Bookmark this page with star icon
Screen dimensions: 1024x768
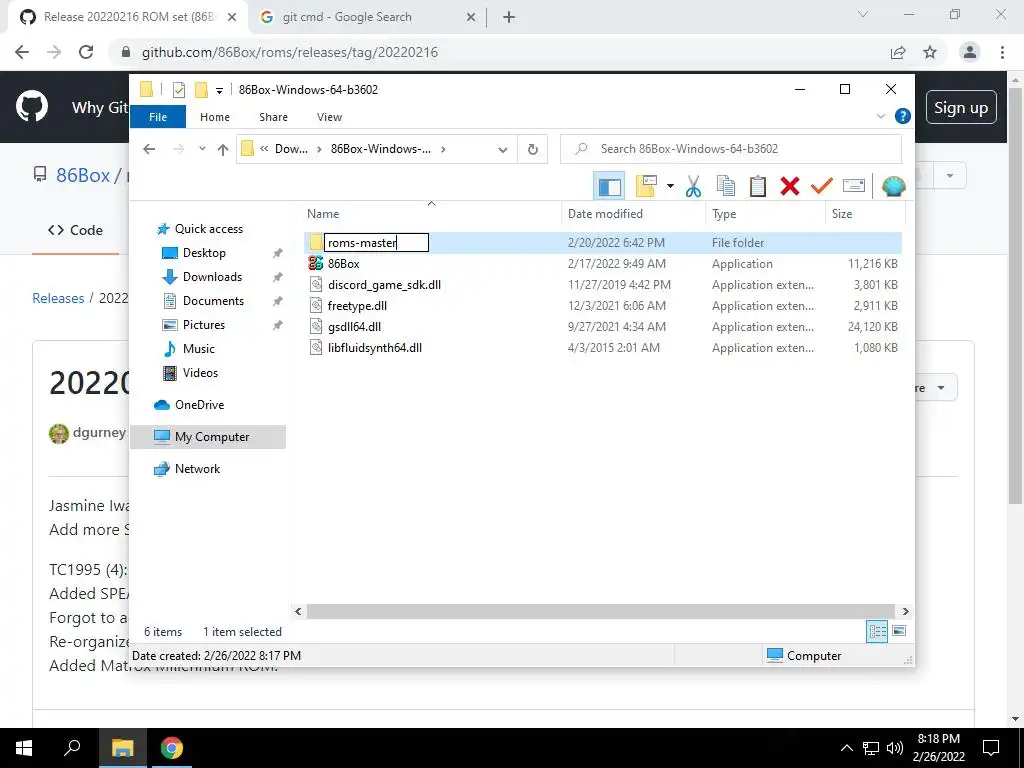point(930,52)
